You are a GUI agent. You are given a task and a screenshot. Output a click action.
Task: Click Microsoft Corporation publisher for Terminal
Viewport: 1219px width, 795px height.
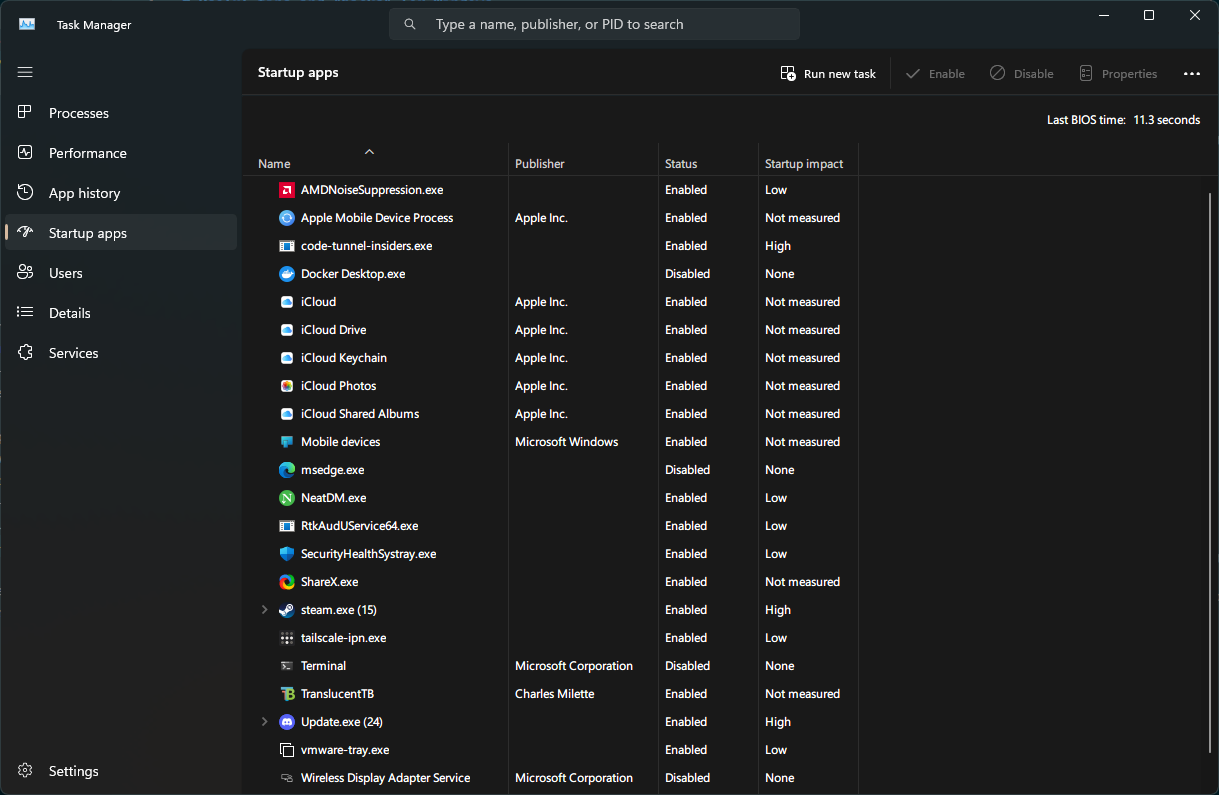(574, 666)
